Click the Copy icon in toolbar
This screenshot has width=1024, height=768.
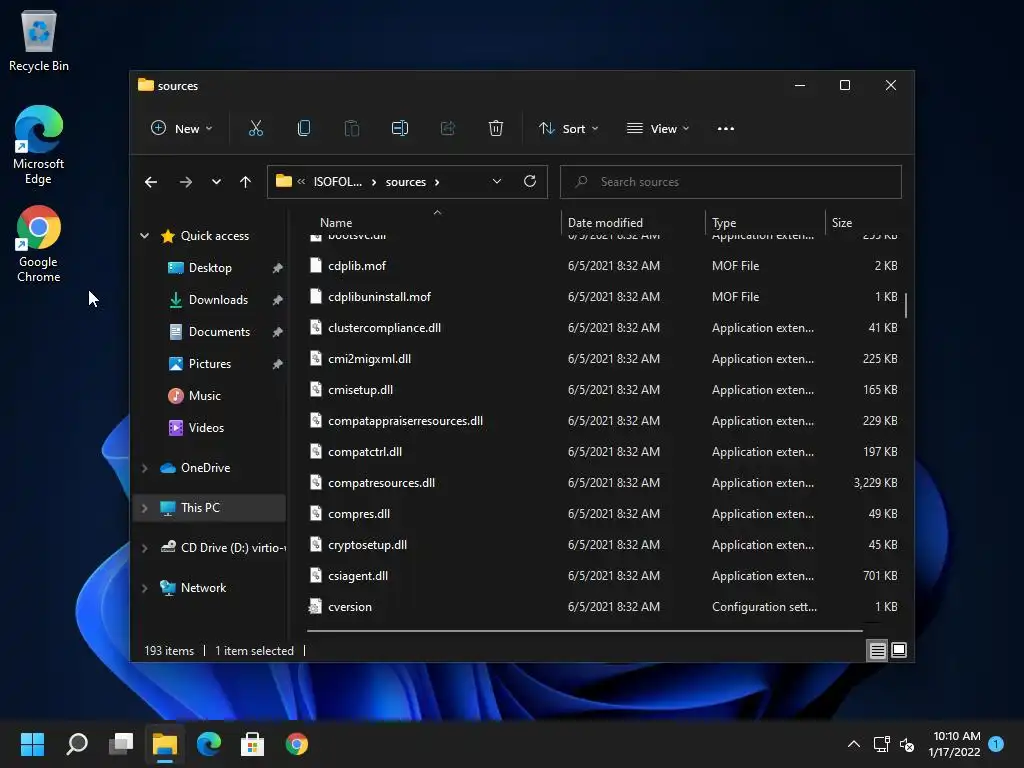point(304,129)
